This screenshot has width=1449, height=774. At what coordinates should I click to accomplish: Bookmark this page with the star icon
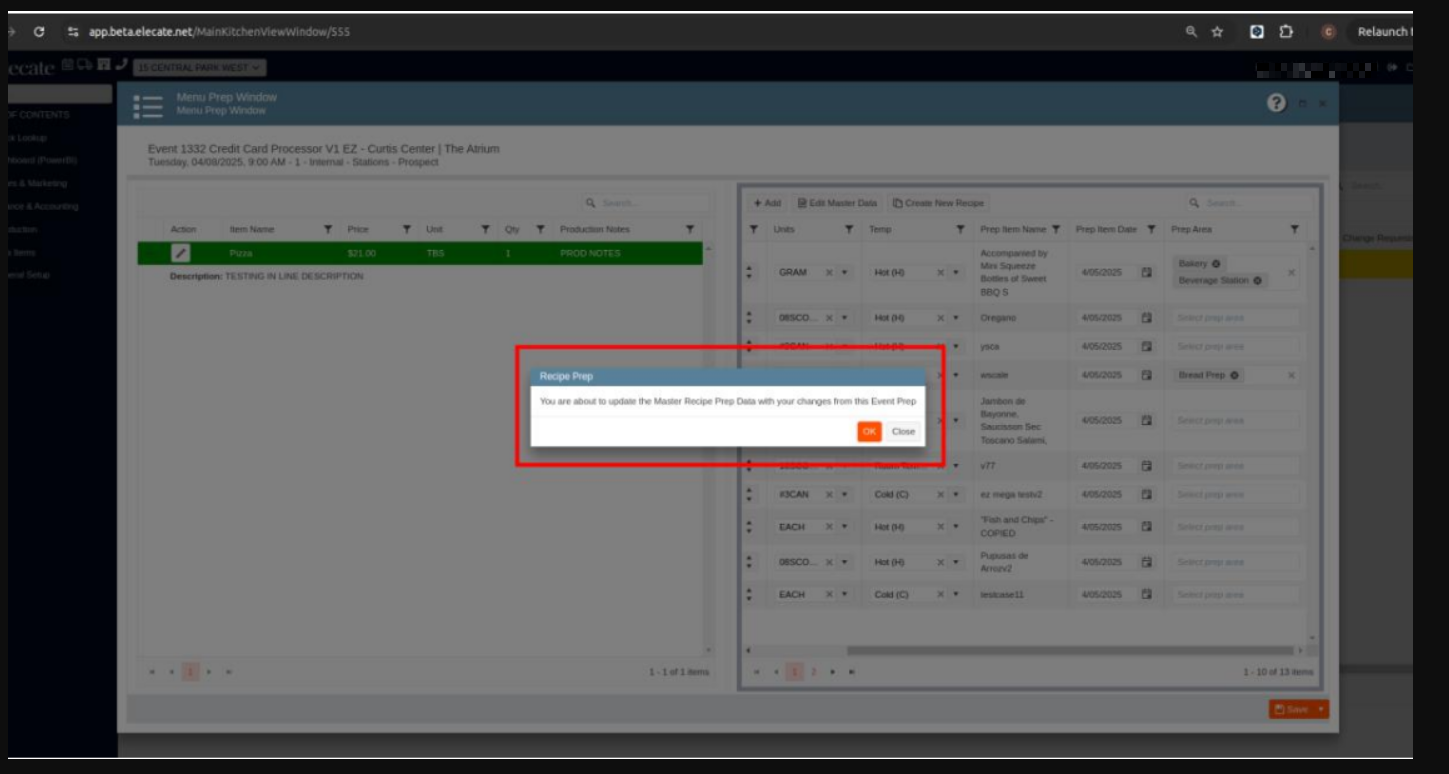point(1217,32)
